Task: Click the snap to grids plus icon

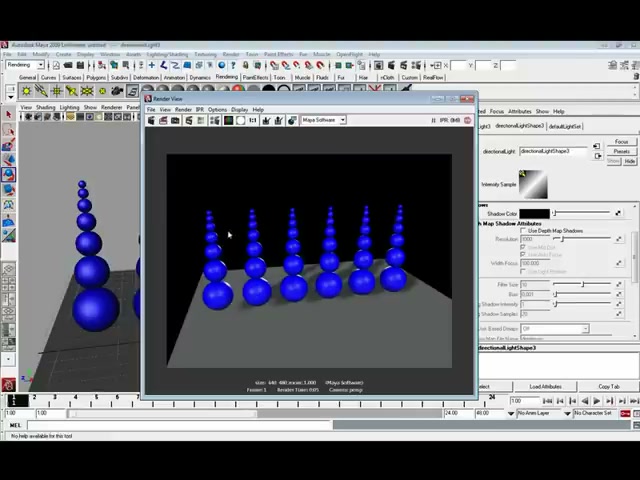Action: click(x=151, y=65)
